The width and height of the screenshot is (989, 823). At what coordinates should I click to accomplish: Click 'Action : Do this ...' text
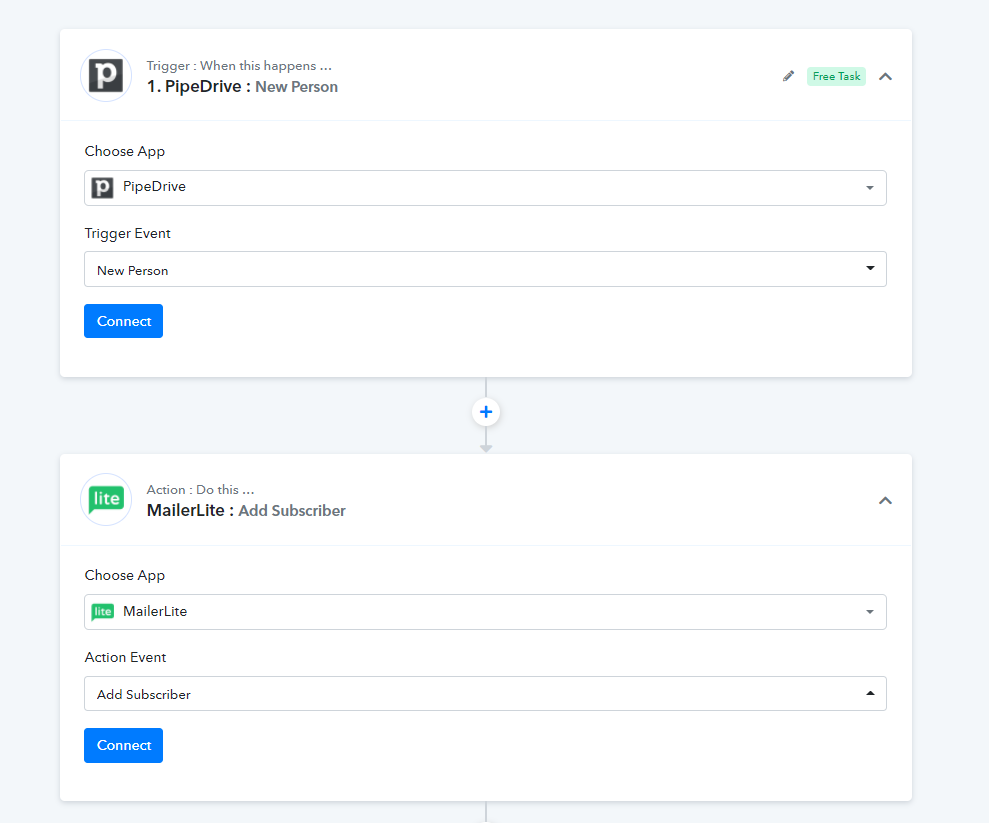[x=201, y=489]
